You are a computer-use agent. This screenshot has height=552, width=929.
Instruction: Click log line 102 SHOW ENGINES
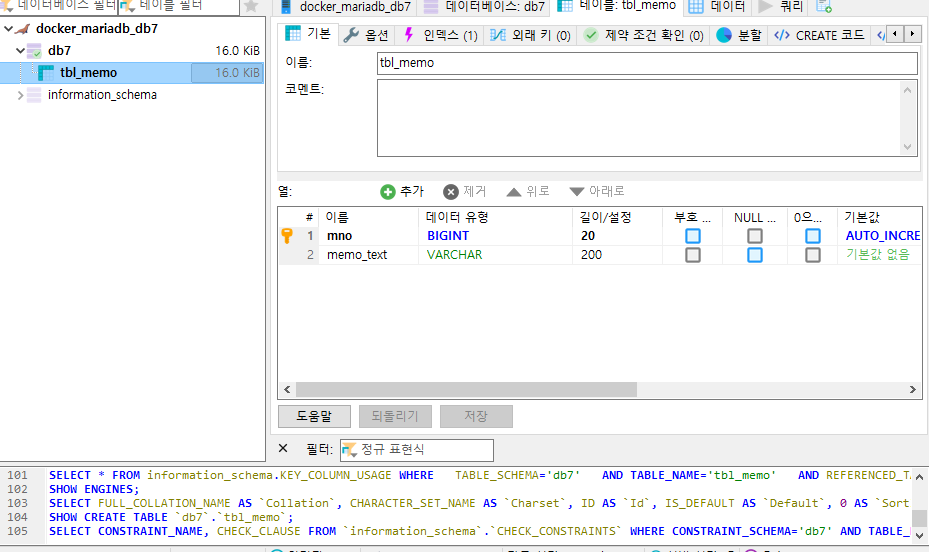[94, 489]
